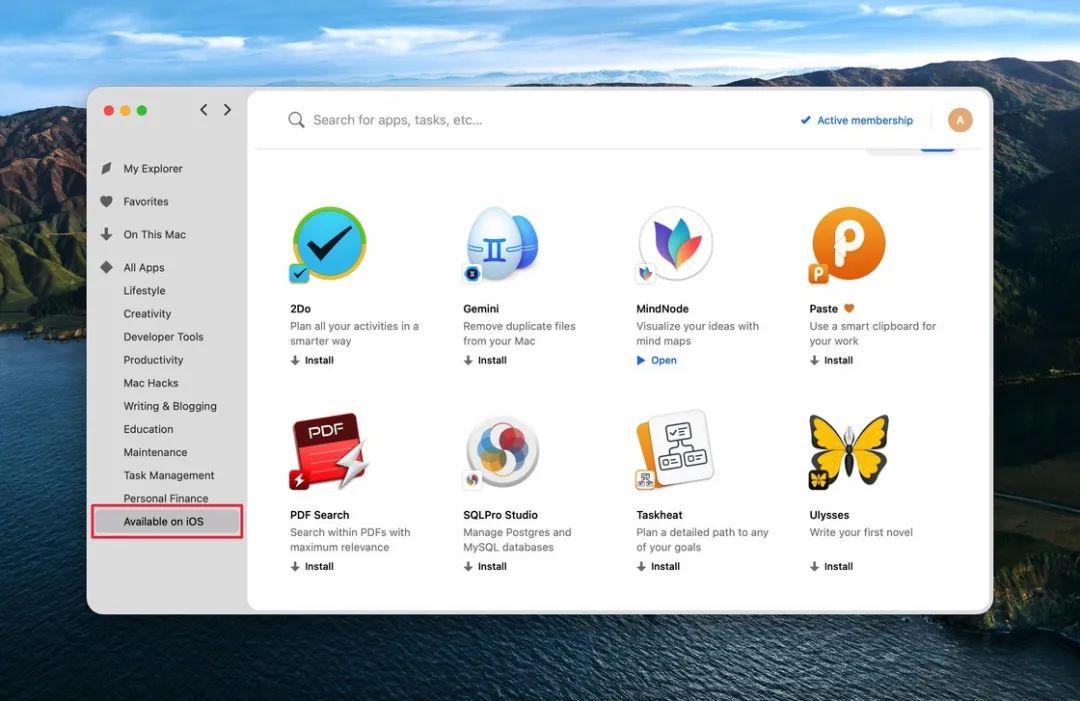Open the 2Do app icon
This screenshot has height=701, width=1080.
tap(329, 244)
